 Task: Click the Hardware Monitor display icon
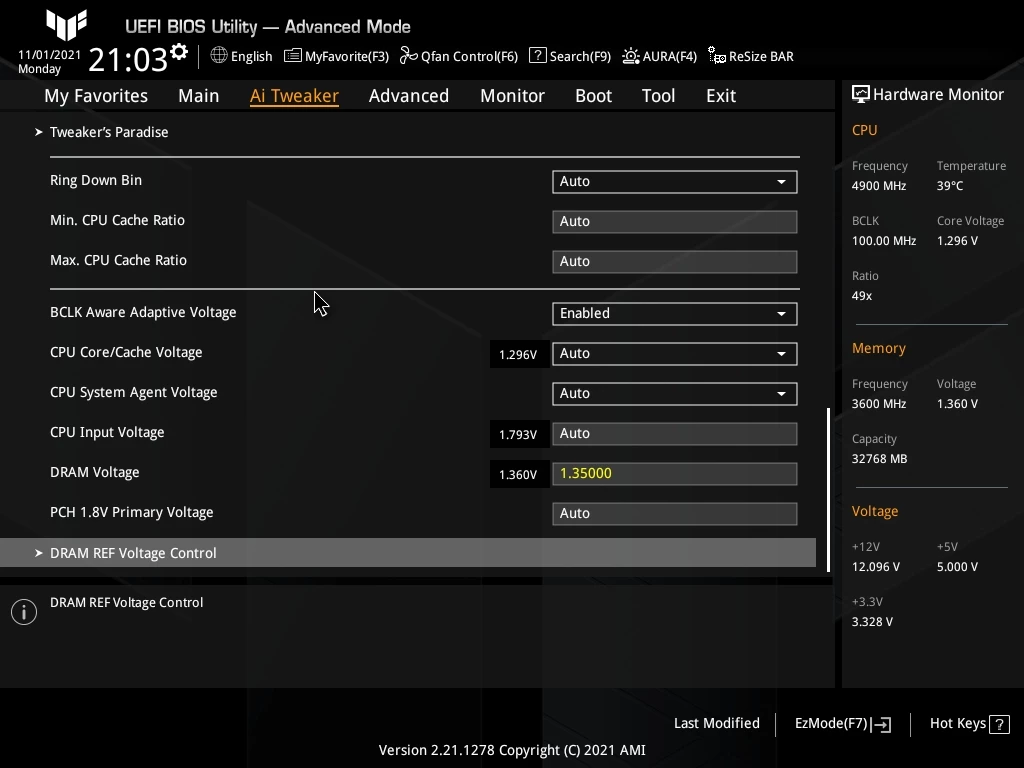click(861, 95)
